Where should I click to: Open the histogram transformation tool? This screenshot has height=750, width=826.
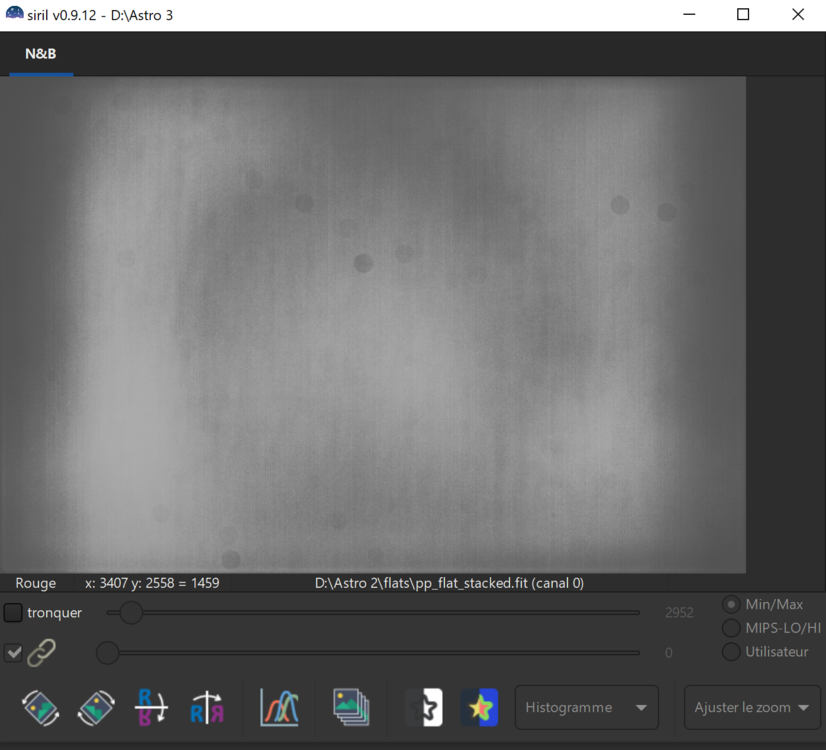(x=279, y=707)
